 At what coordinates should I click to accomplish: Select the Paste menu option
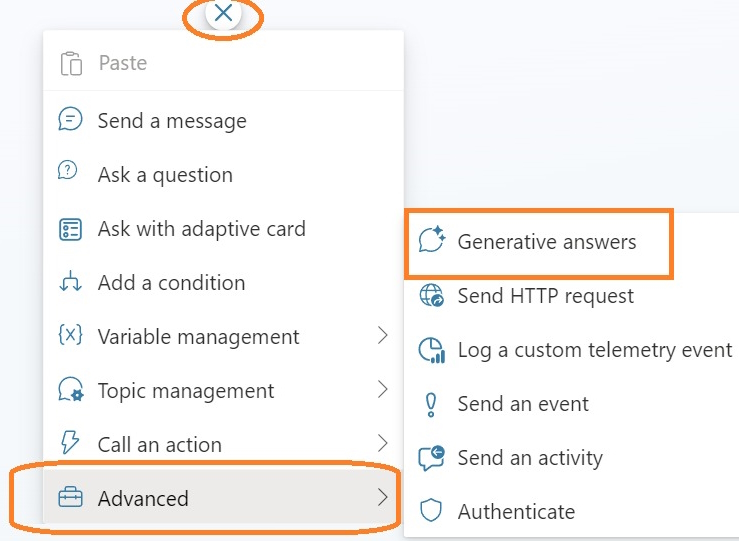pyautogui.click(x=122, y=63)
